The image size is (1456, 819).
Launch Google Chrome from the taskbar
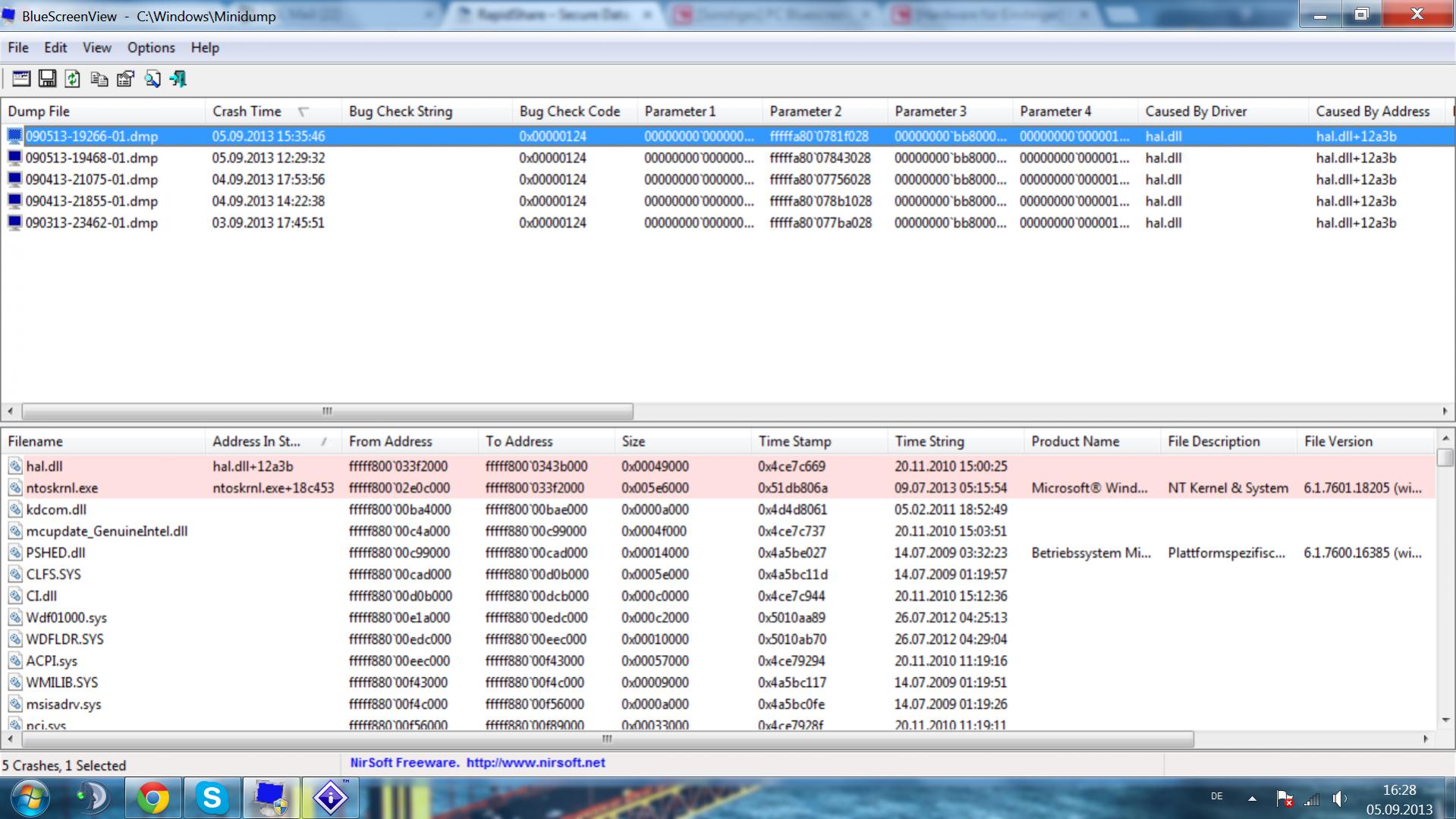153,799
